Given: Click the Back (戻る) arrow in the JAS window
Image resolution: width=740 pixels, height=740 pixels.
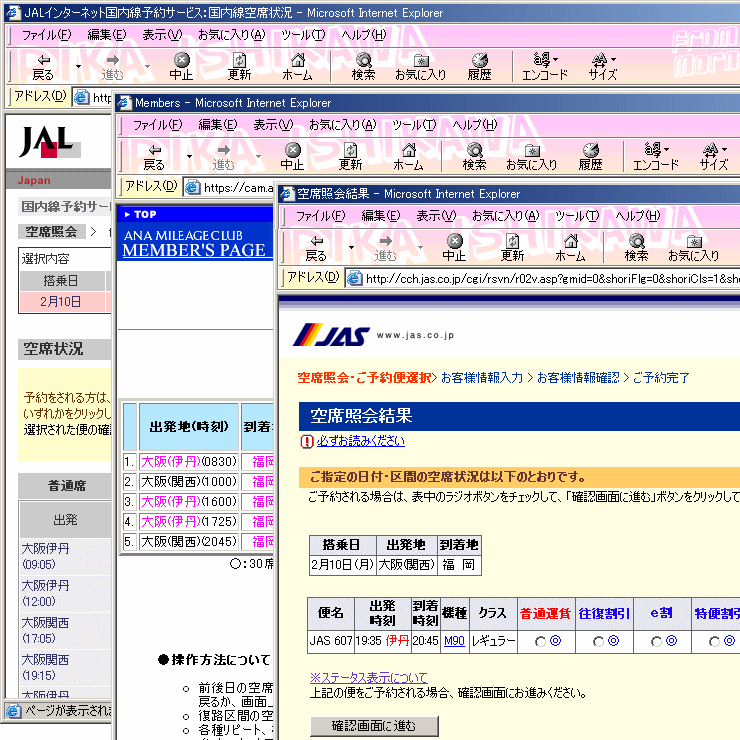Looking at the screenshot, I should tap(316, 247).
